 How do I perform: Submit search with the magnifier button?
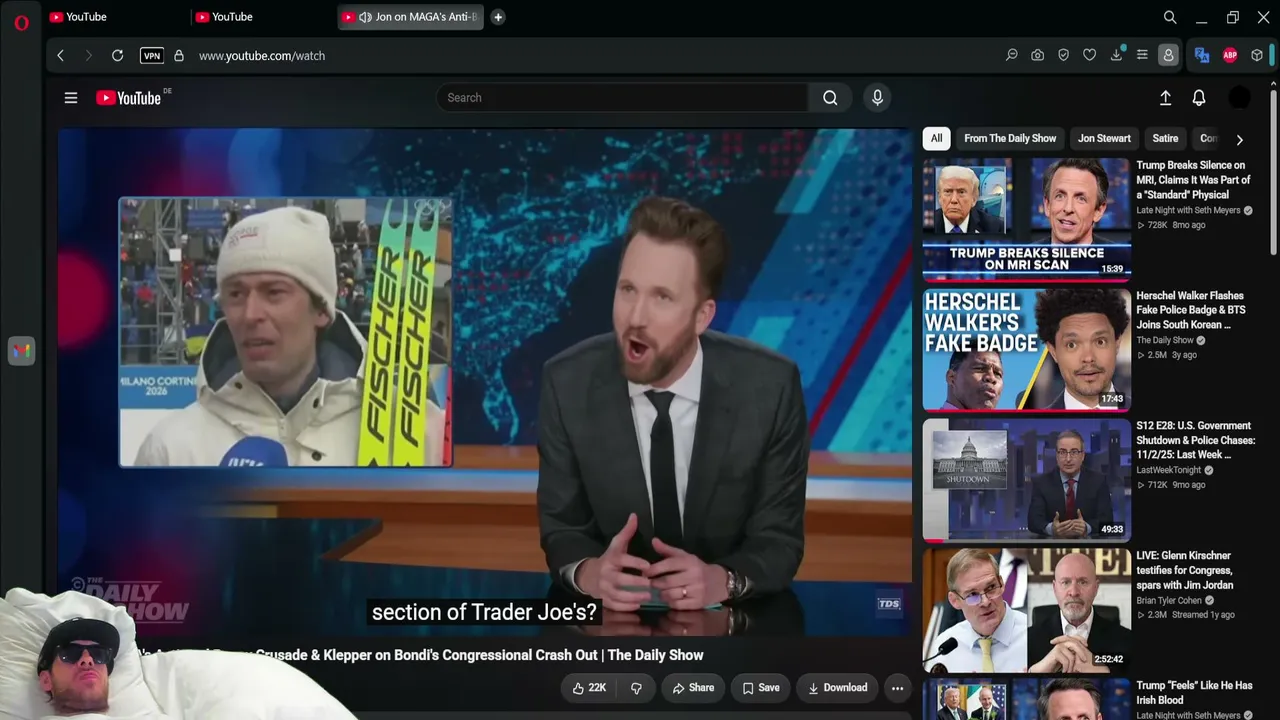click(x=830, y=98)
